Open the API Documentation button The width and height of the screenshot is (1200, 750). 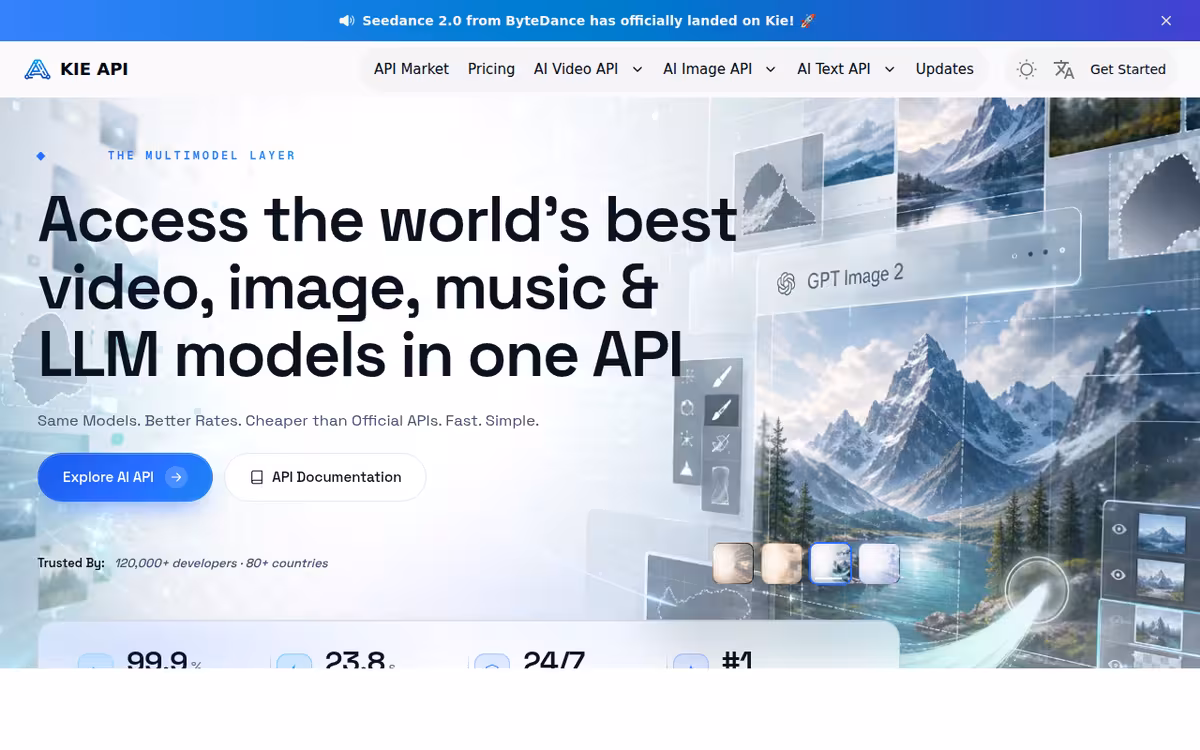coord(325,477)
